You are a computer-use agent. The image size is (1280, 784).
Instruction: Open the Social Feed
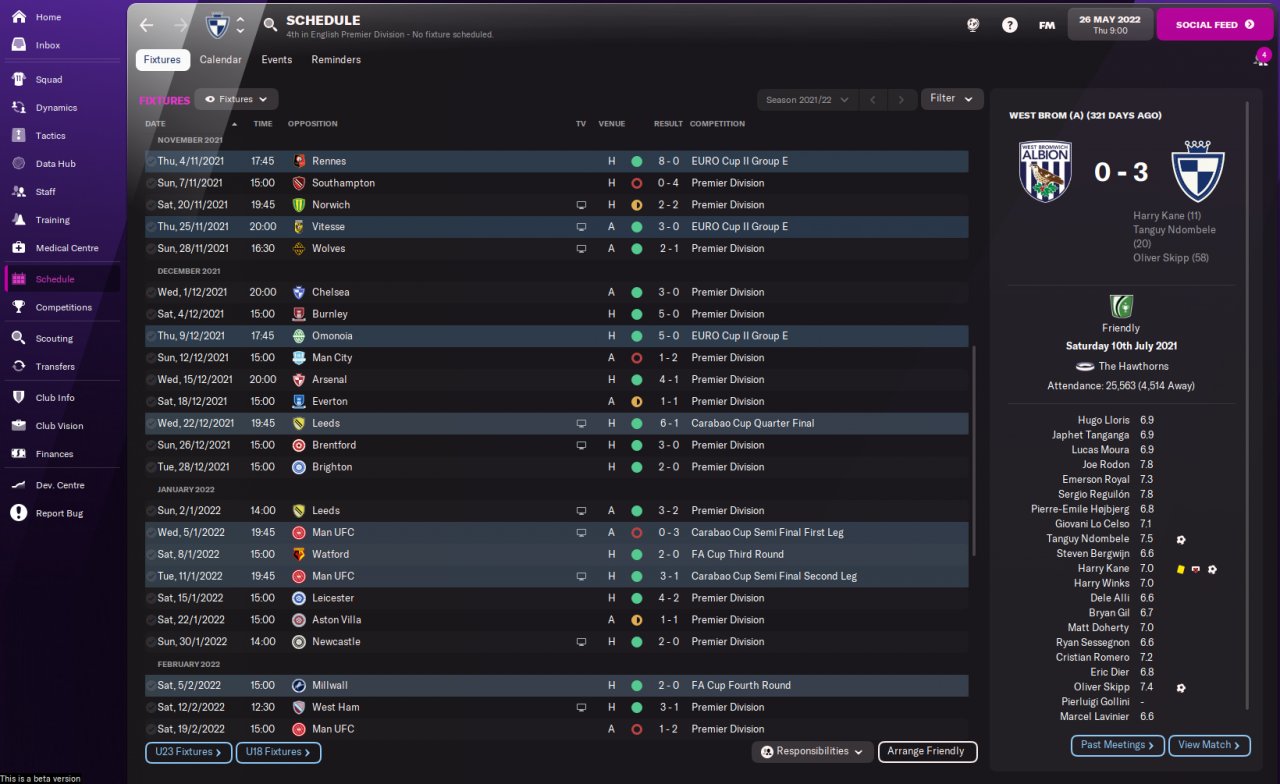coord(1215,25)
